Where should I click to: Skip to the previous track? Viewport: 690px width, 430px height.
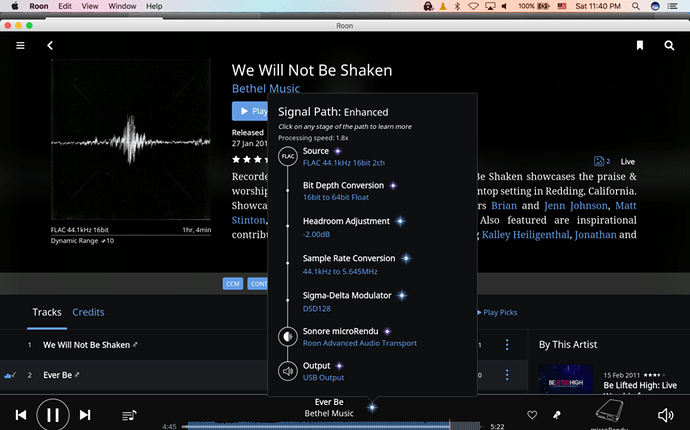point(21,415)
